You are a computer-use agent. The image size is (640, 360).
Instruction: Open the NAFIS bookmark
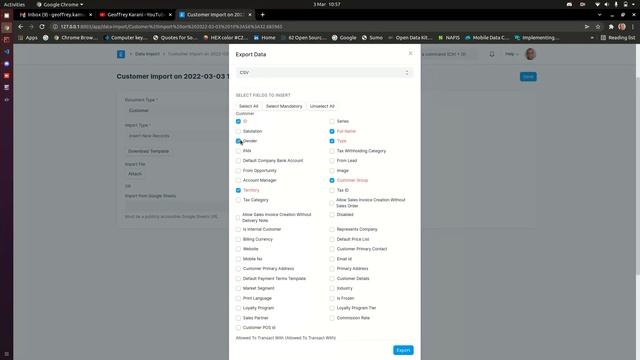[449, 38]
